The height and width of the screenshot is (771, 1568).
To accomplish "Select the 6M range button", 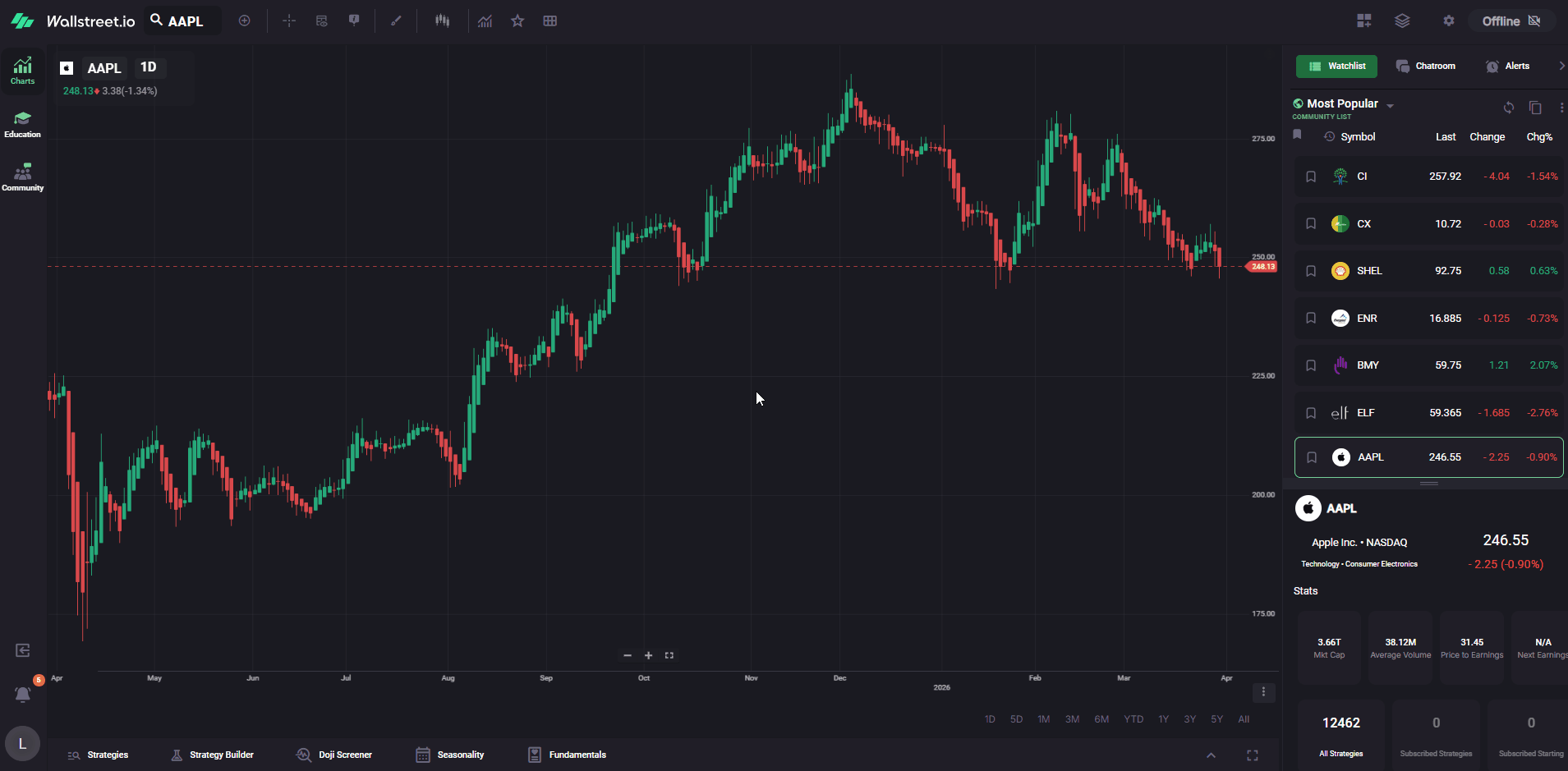I will pyautogui.click(x=1101, y=719).
